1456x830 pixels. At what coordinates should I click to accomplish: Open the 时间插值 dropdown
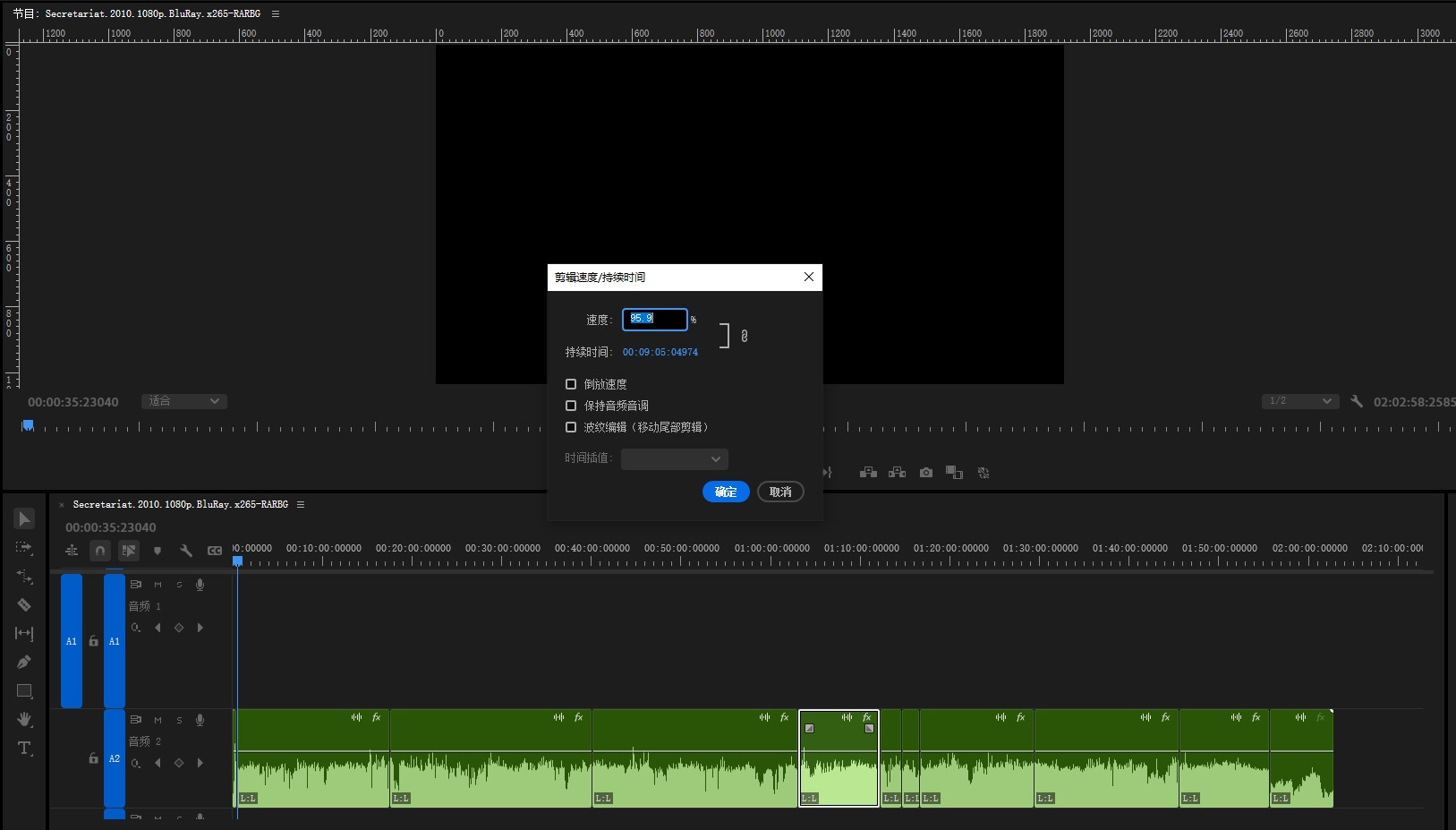click(674, 459)
